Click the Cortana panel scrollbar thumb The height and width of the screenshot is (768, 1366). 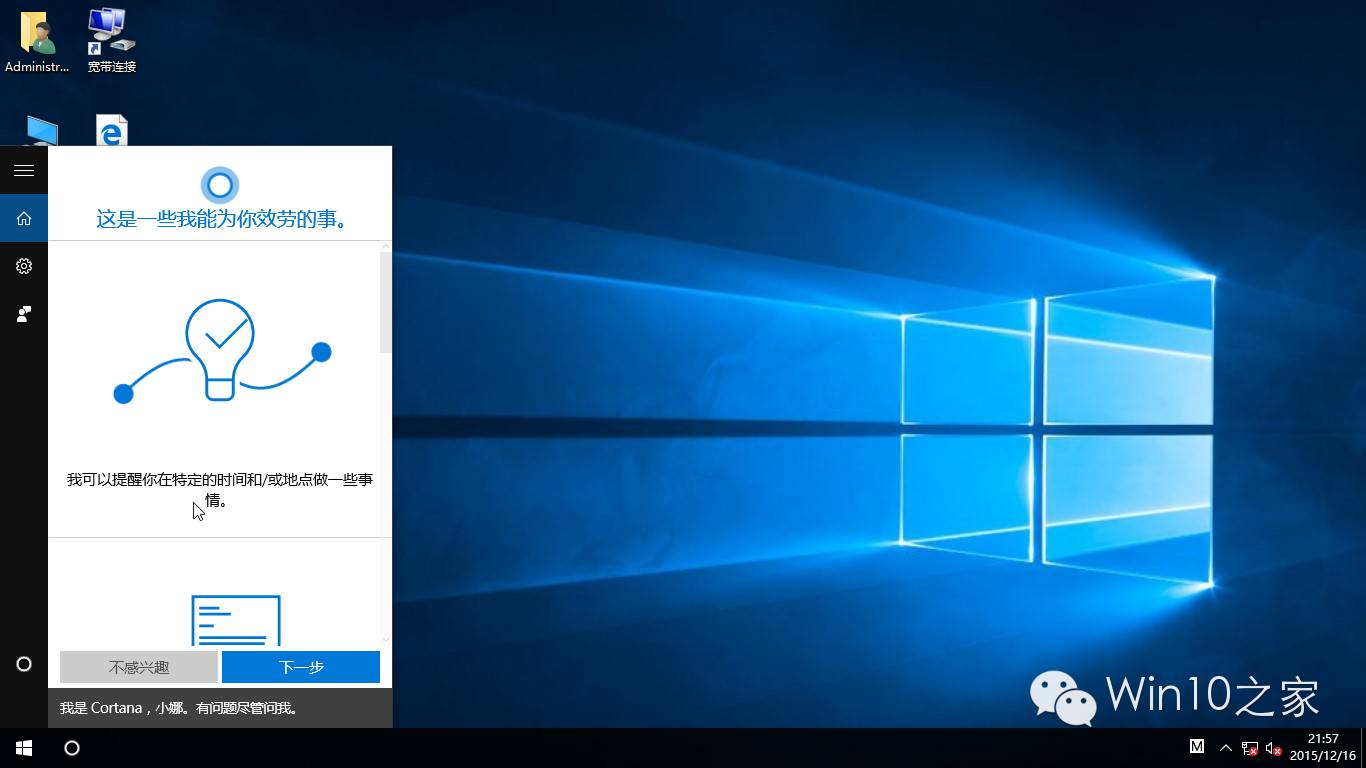(x=386, y=302)
